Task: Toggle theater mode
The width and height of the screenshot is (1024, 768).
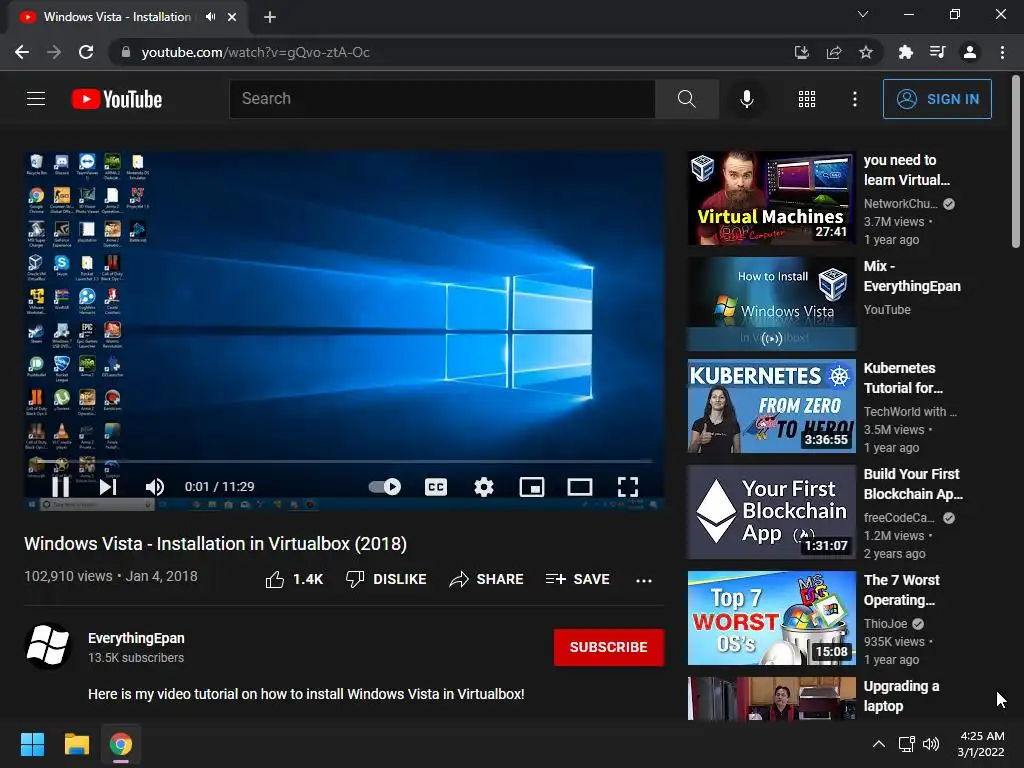Action: click(x=580, y=487)
